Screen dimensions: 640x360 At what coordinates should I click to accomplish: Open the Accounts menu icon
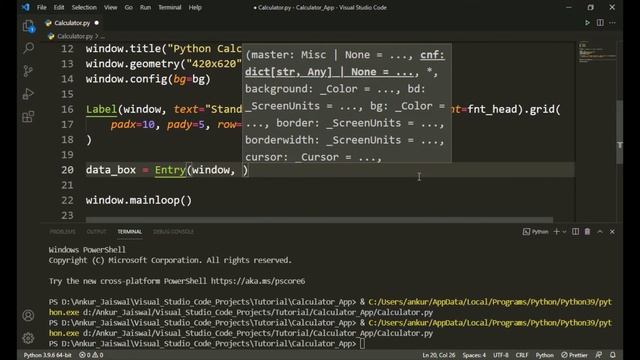(x=28, y=316)
